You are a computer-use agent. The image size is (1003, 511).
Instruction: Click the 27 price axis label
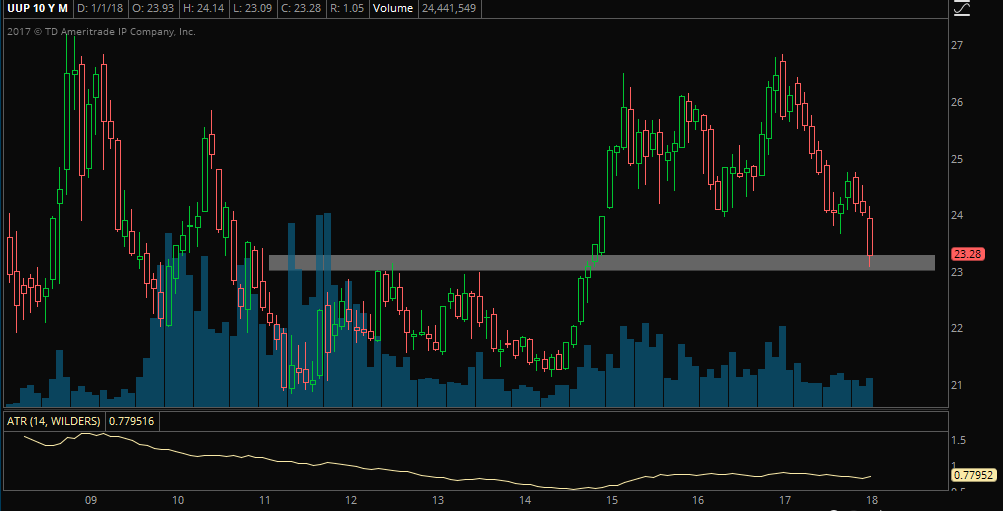pyautogui.click(x=958, y=45)
